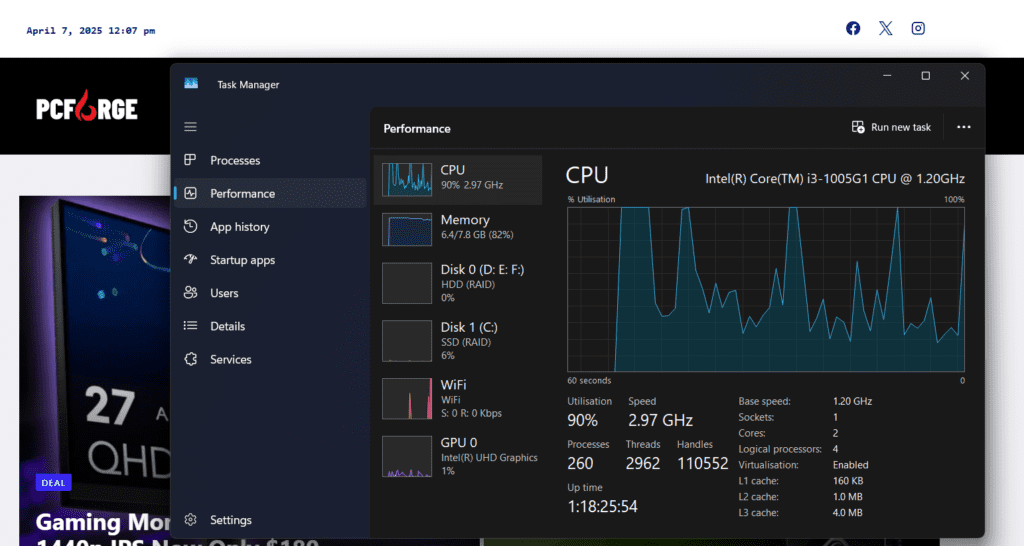Viewport: 1024px width, 546px height.
Task: Click the Details list icon
Action: click(x=190, y=325)
